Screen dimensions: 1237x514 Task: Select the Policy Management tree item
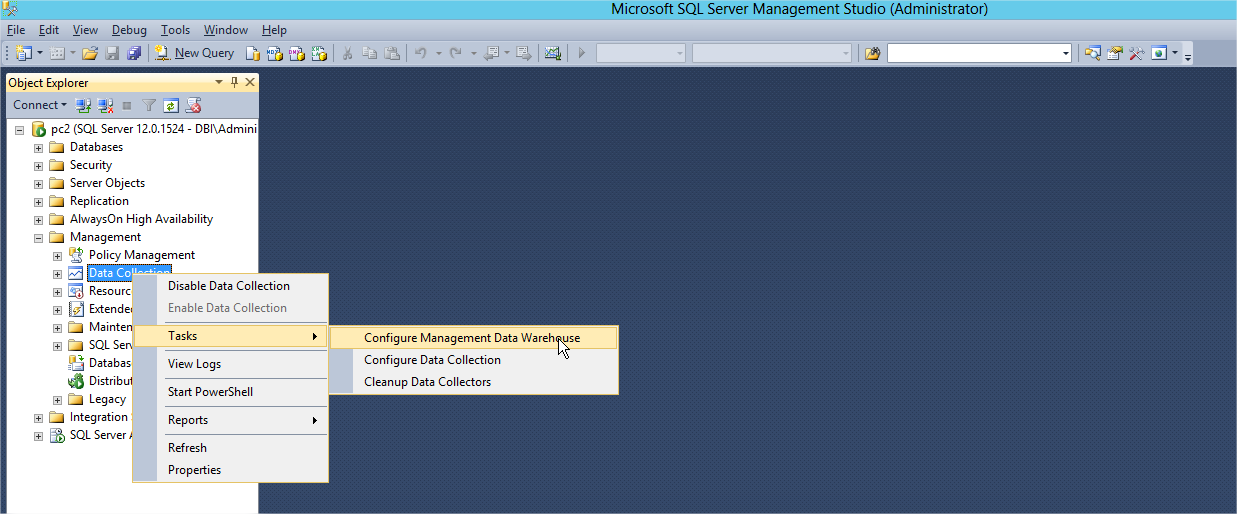point(142,255)
